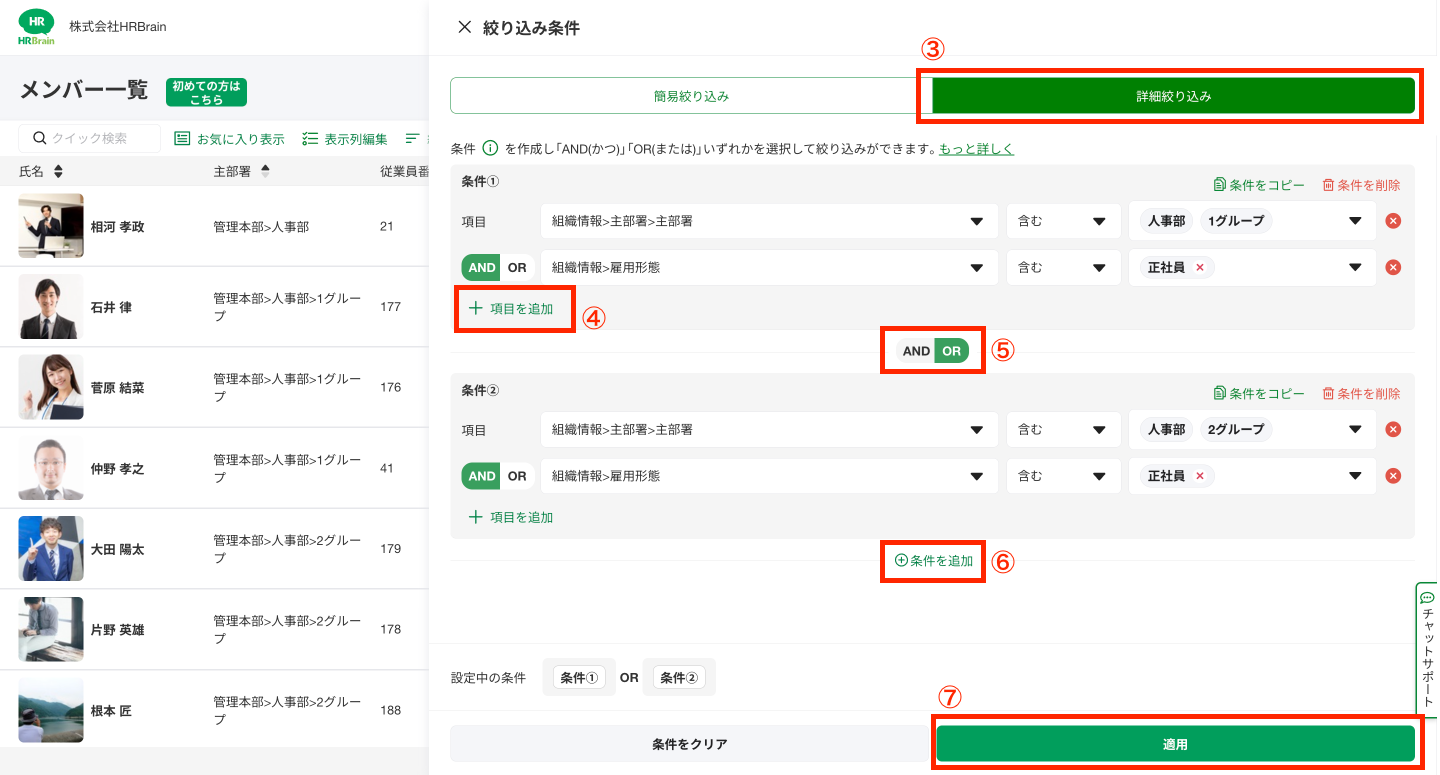Click 条件をコピー icon for 条件①

point(1220,185)
